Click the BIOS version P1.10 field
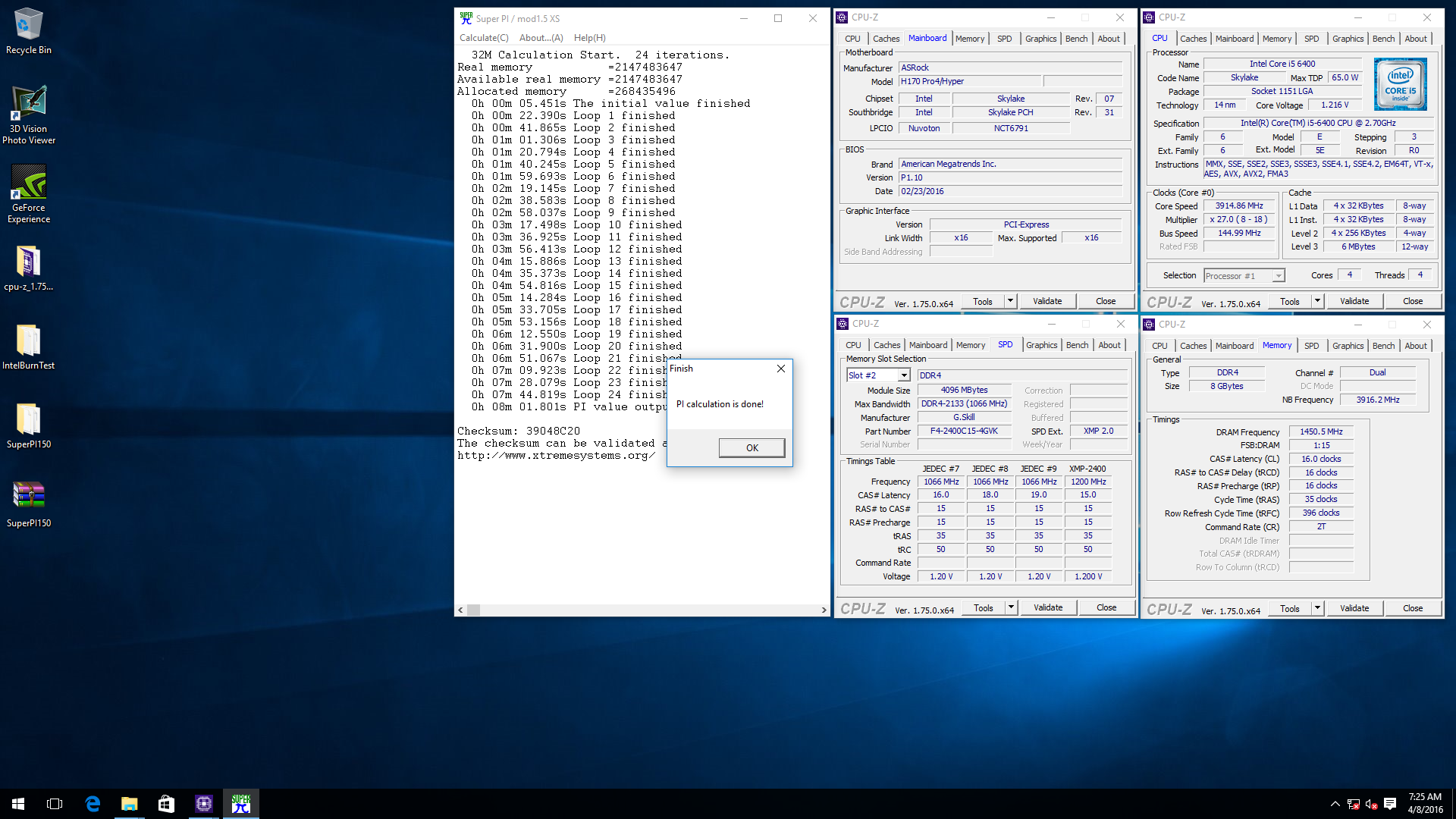The image size is (1456, 819). point(1010,177)
